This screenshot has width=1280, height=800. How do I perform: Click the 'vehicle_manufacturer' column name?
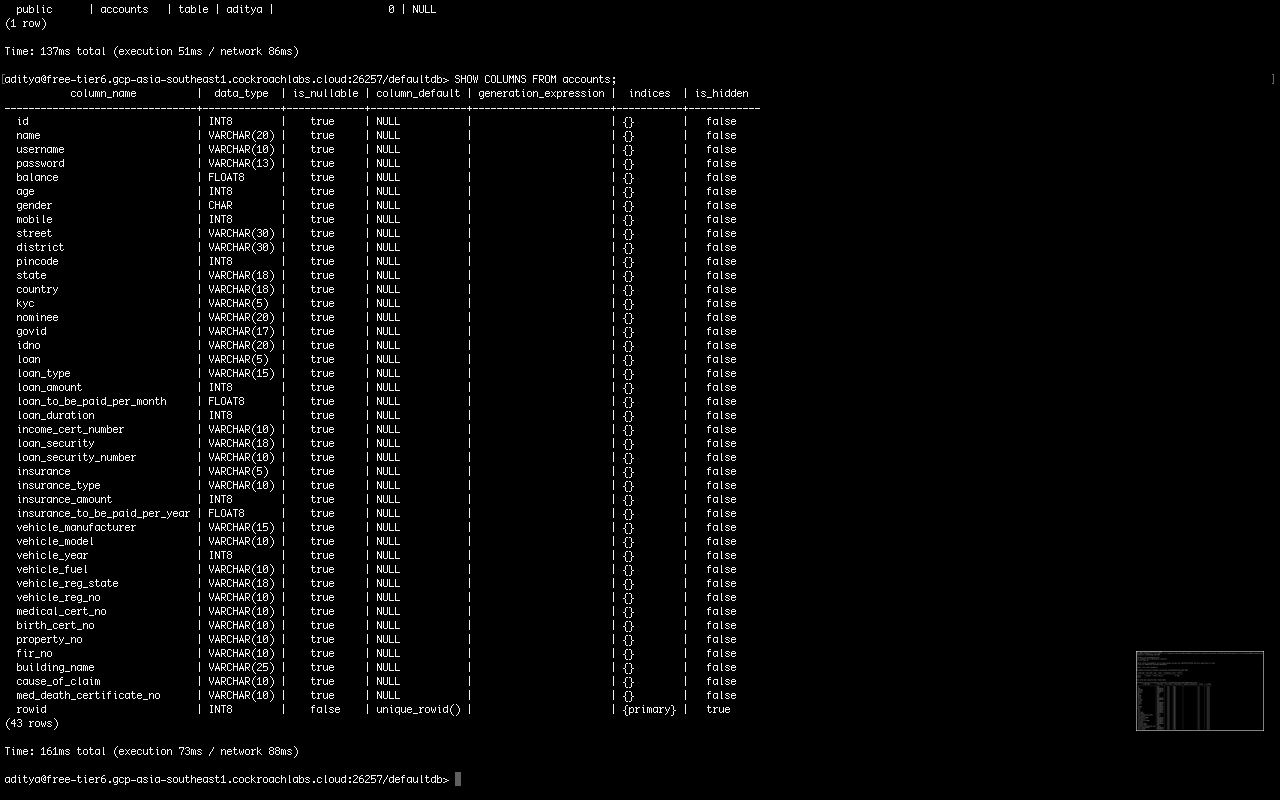click(76, 527)
